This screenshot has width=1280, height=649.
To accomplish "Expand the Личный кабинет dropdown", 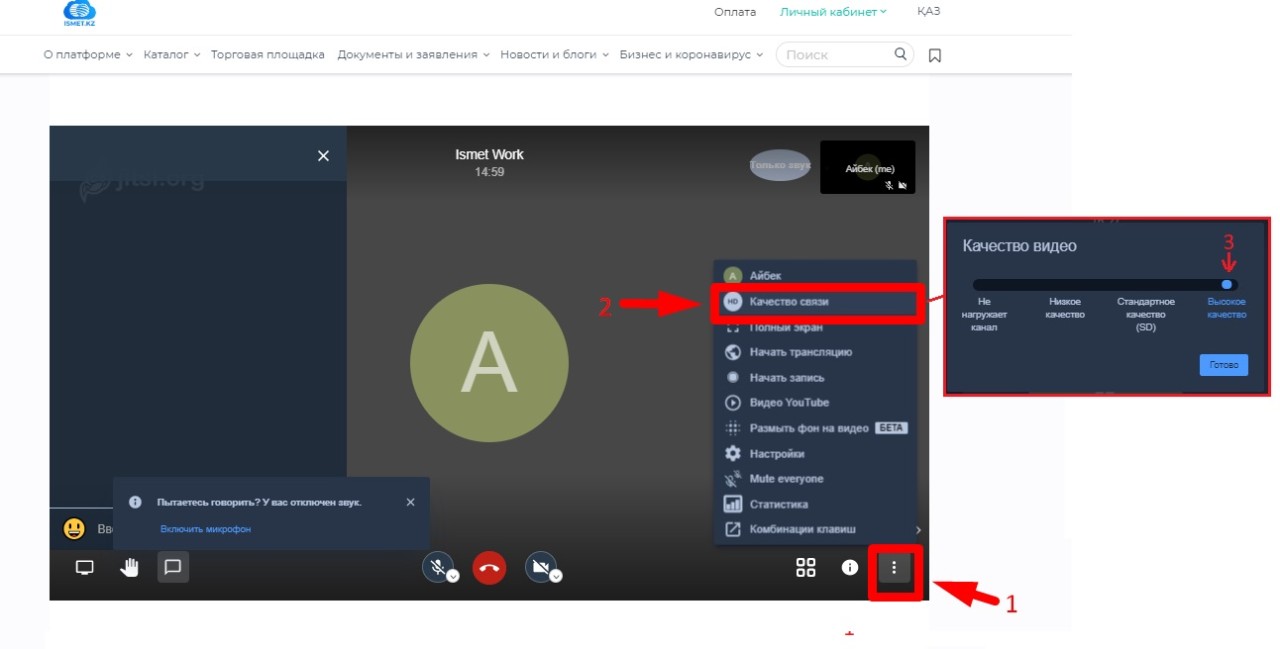I will [x=833, y=12].
